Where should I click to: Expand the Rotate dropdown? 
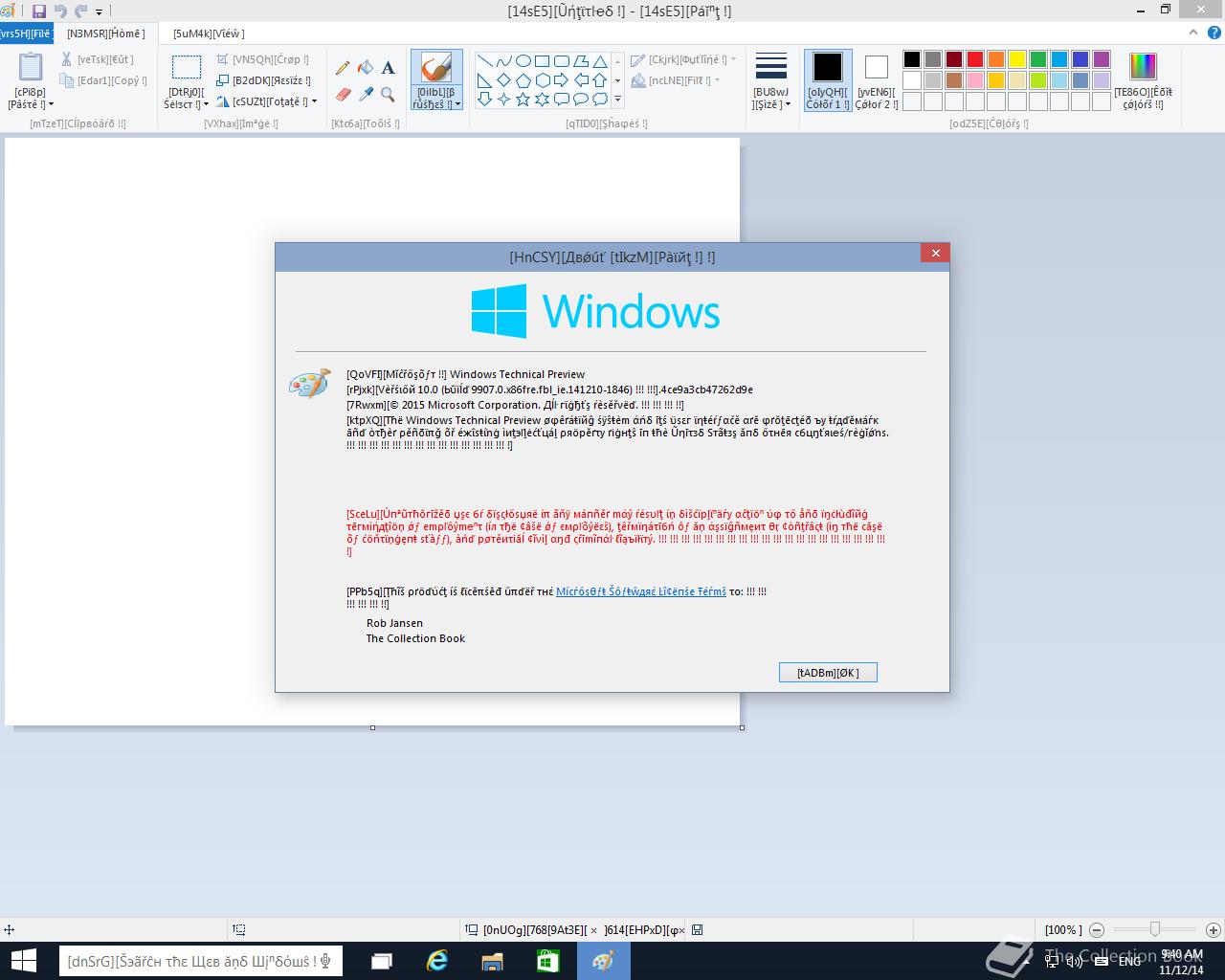[x=315, y=101]
